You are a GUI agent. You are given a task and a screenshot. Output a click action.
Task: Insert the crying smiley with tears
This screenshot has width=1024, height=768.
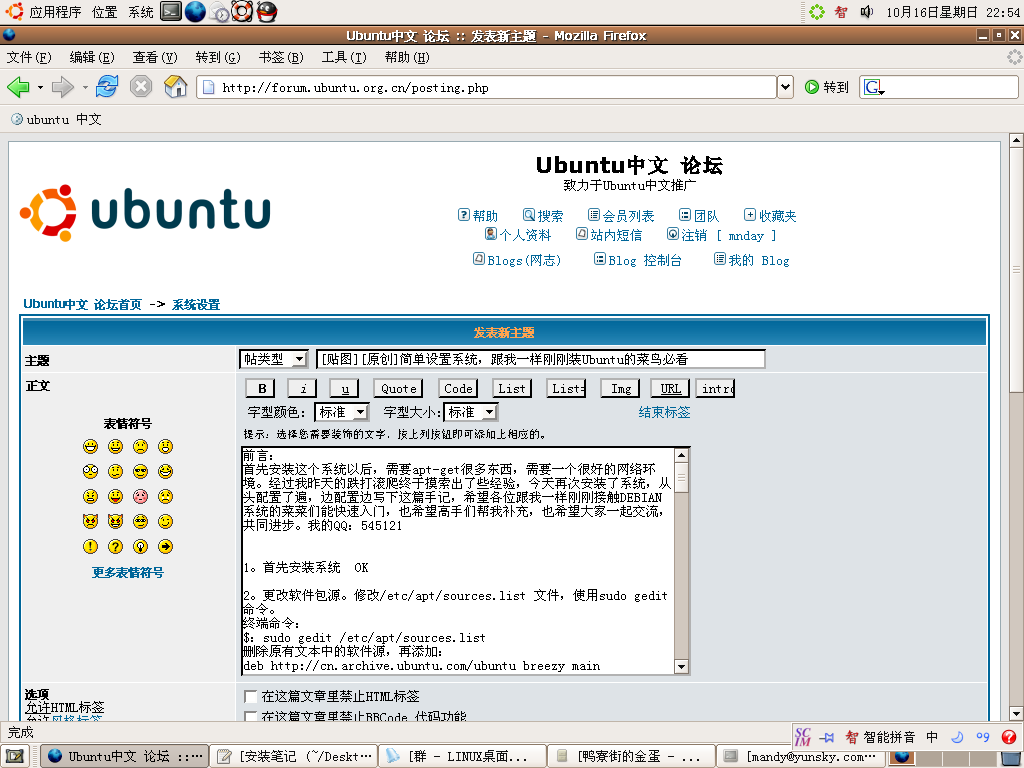[166, 496]
